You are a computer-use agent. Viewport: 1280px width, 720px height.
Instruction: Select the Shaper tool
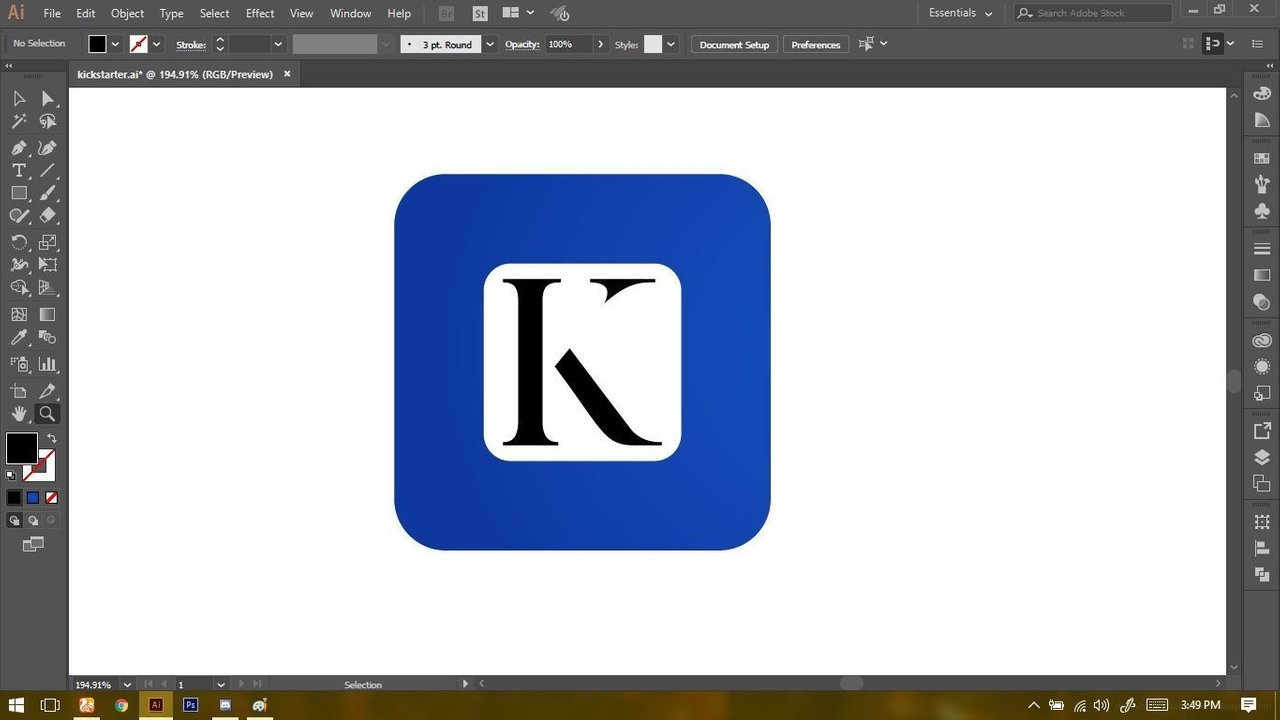(19, 215)
